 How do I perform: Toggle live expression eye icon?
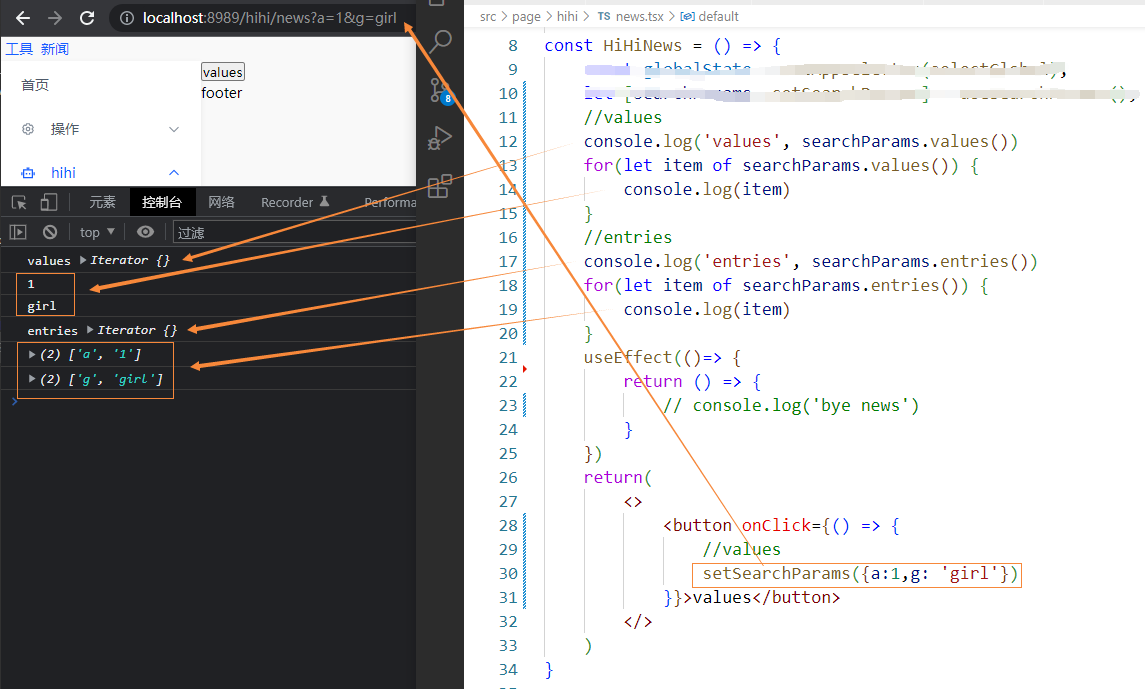(x=145, y=232)
